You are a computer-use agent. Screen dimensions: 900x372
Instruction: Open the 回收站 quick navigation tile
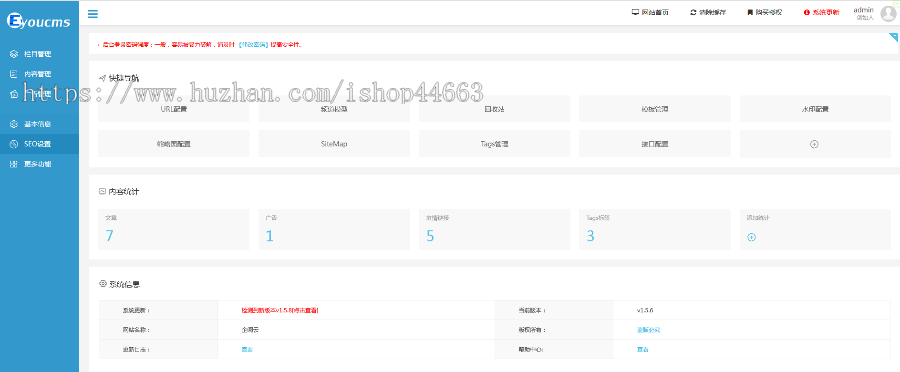(494, 109)
